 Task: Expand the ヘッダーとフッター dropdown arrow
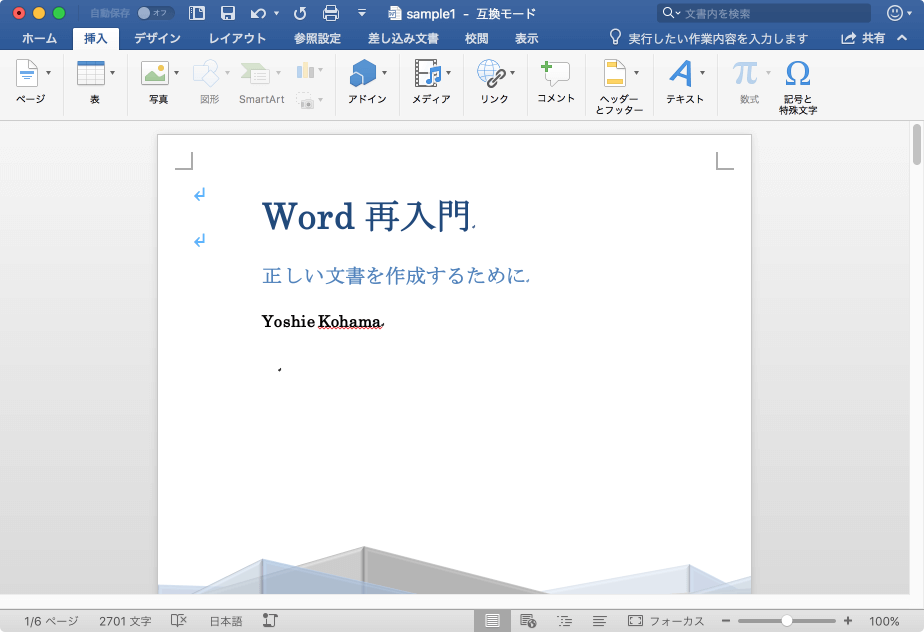point(636,73)
